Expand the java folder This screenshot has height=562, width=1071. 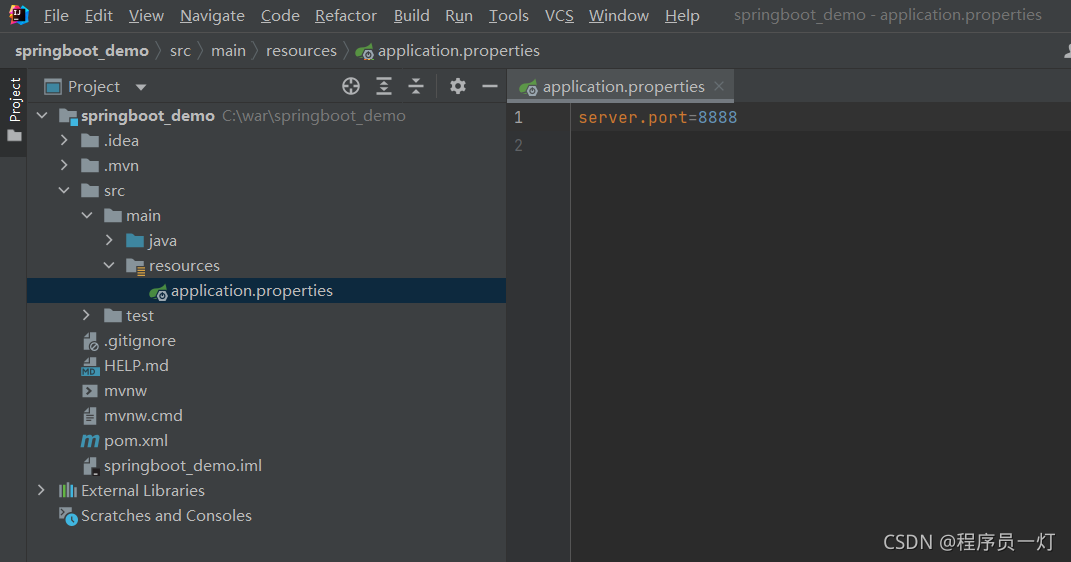[109, 240]
